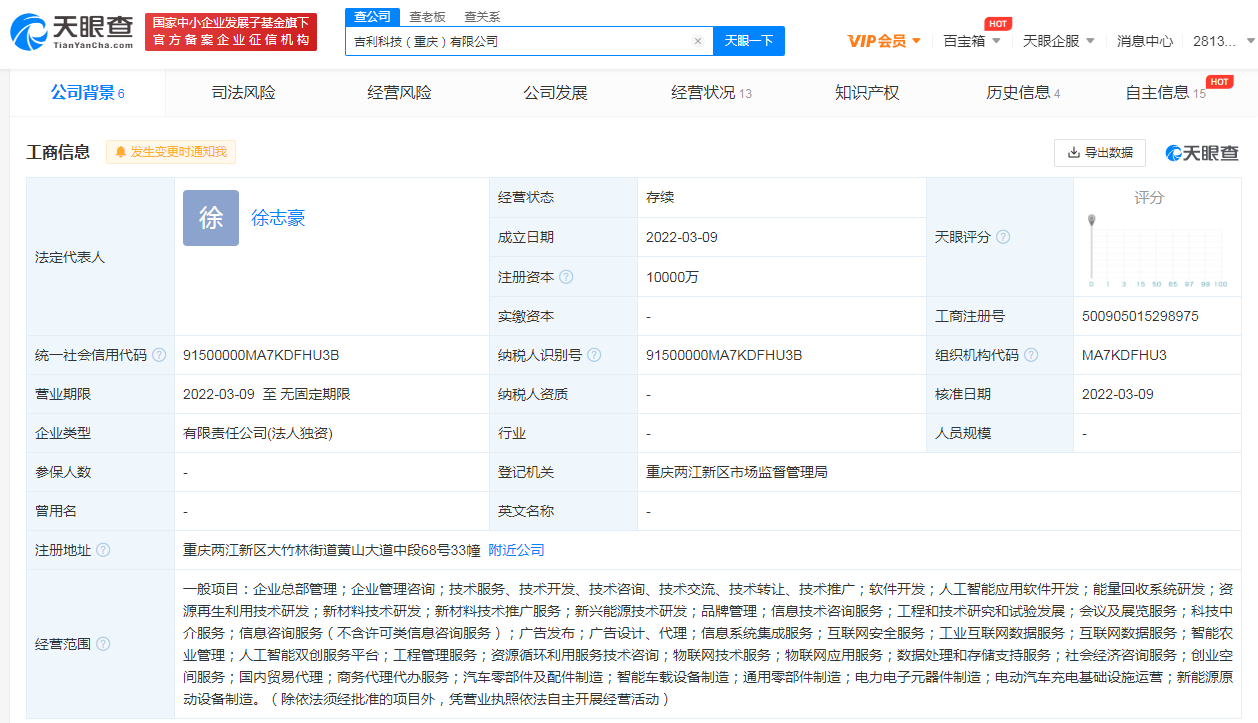Image resolution: width=1258 pixels, height=723 pixels.
Task: Click the help icon beside 经营范围
Action: click(x=103, y=644)
